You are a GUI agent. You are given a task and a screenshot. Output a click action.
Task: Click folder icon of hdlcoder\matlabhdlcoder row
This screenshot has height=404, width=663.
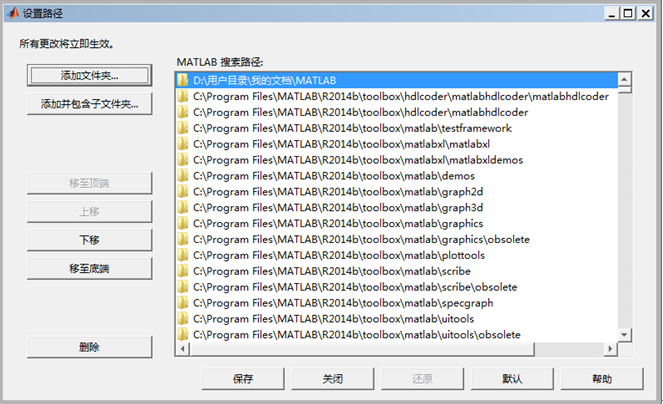click(x=183, y=112)
